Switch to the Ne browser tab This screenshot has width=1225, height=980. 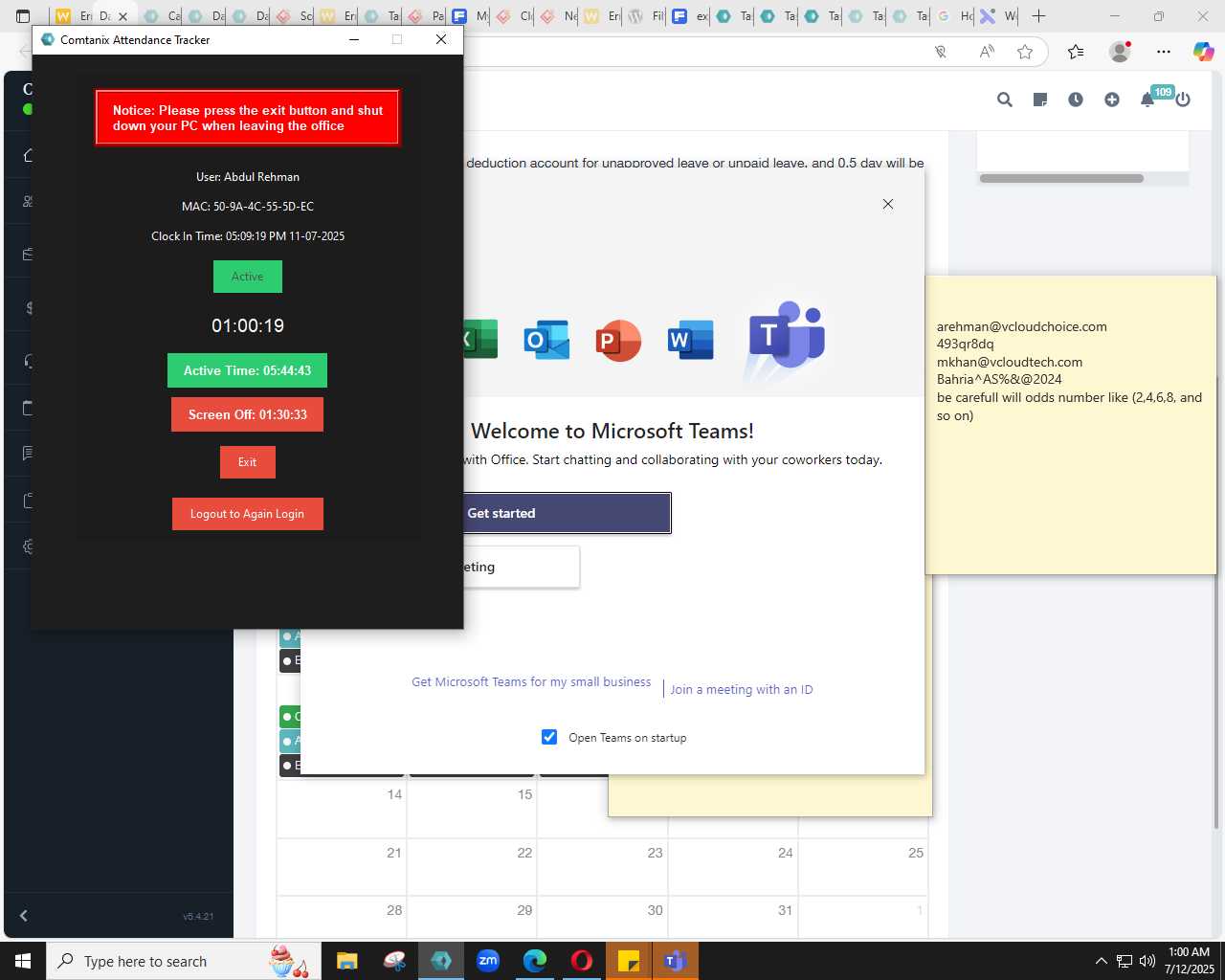[x=558, y=16]
